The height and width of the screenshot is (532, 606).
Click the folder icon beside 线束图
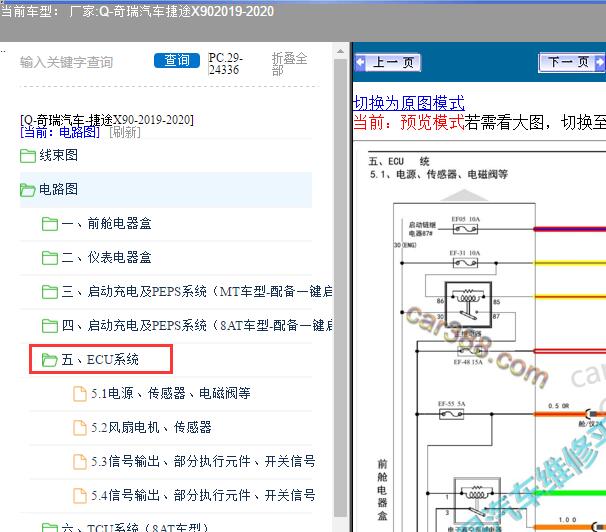coord(28,156)
